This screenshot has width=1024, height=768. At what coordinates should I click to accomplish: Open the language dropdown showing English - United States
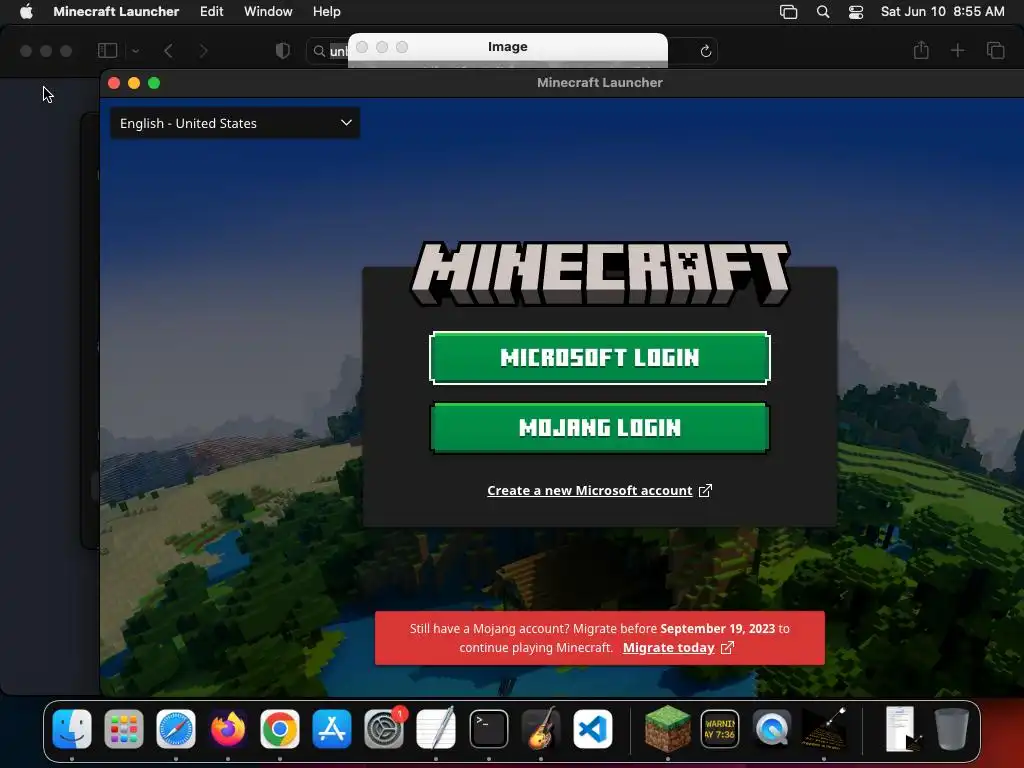pyautogui.click(x=235, y=123)
